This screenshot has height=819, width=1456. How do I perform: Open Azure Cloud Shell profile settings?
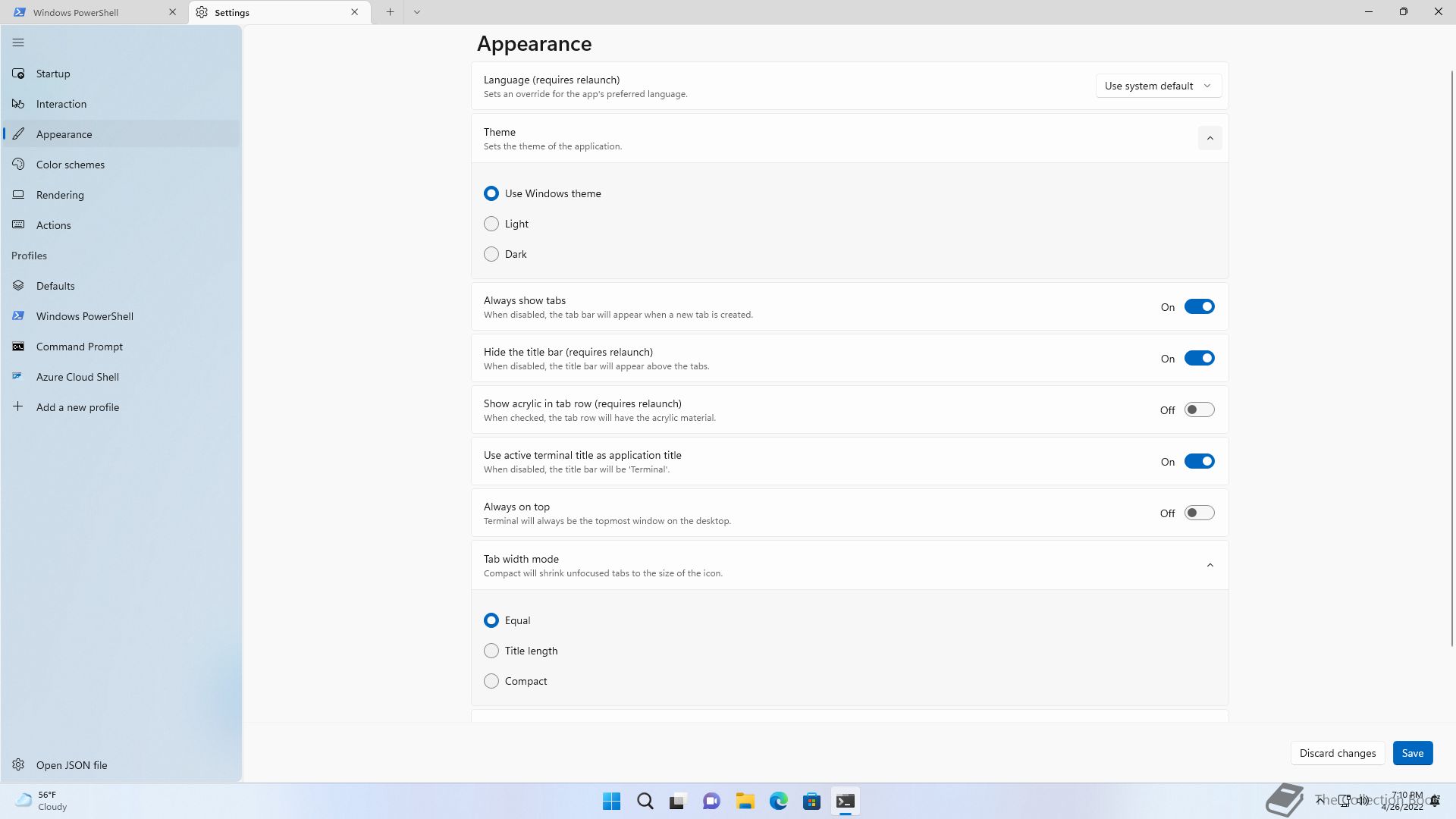121,377
